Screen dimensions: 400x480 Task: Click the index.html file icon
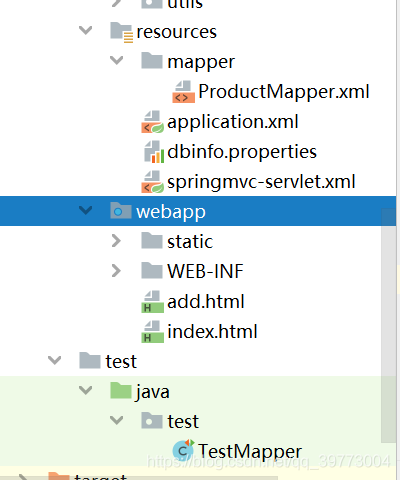coord(153,332)
